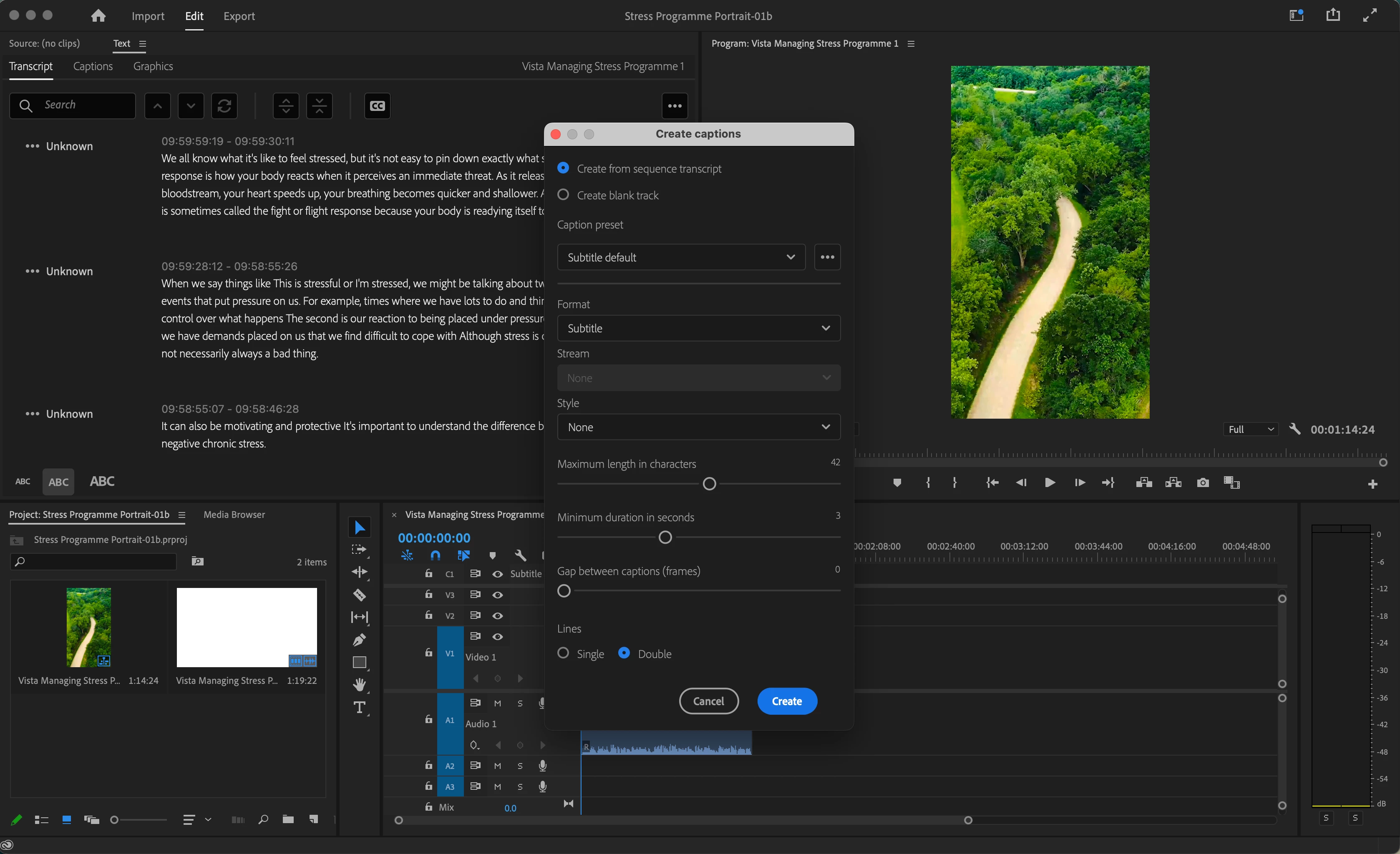Viewport: 1400px width, 854px height.
Task: Select Create blank track option
Action: [x=563, y=195]
